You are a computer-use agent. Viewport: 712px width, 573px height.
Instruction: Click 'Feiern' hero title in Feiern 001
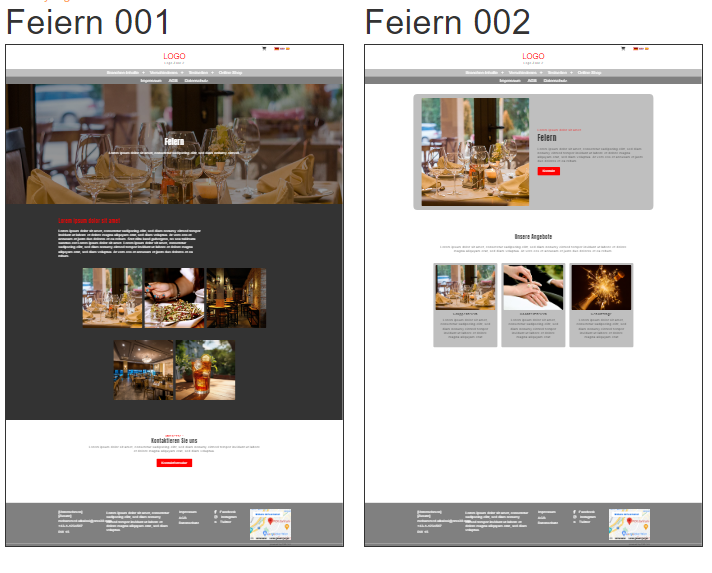tap(174, 142)
